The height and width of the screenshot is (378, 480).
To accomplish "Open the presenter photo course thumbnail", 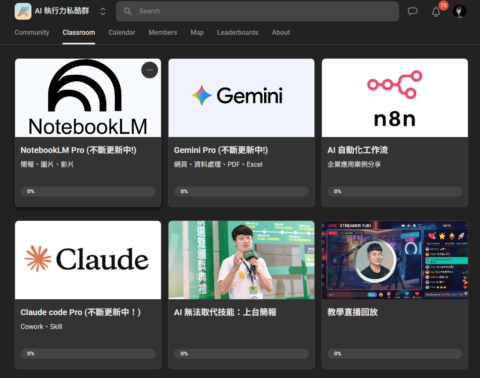I will coord(241,260).
